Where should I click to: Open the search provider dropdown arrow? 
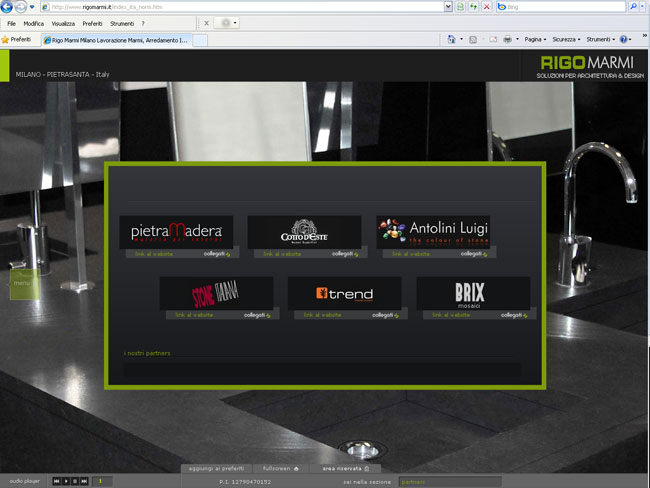pos(642,7)
